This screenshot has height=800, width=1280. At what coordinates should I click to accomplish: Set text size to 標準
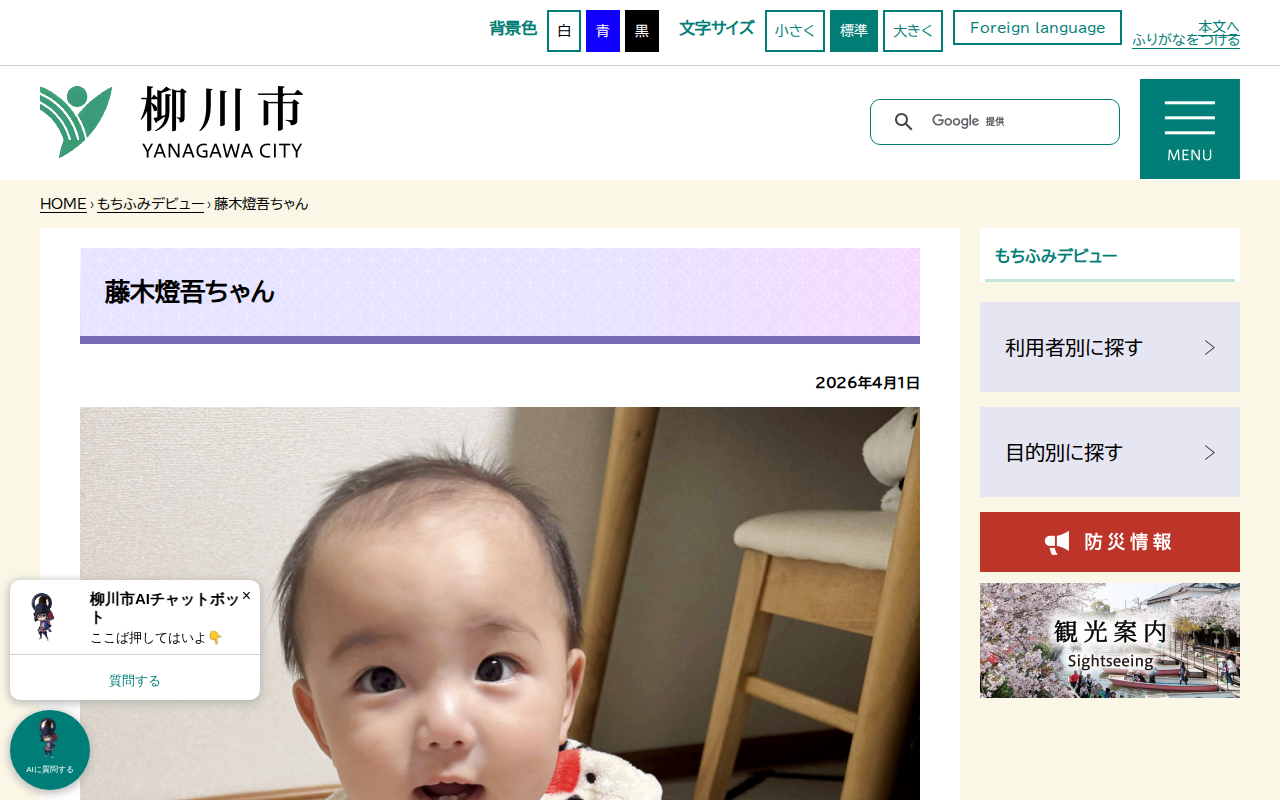click(x=854, y=31)
